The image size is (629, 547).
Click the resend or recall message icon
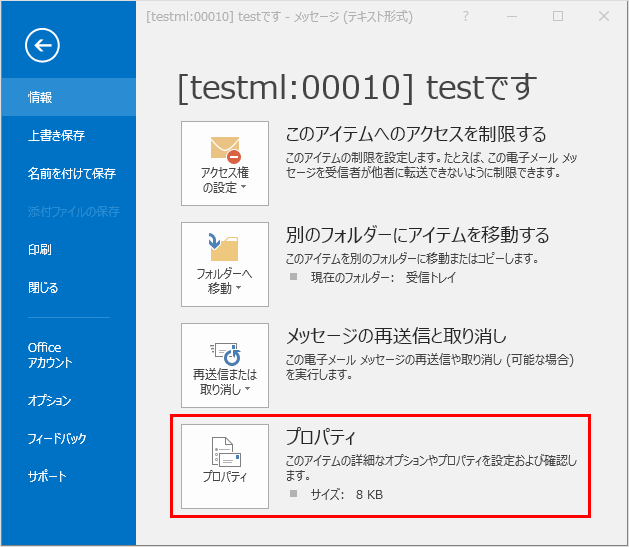click(x=225, y=352)
